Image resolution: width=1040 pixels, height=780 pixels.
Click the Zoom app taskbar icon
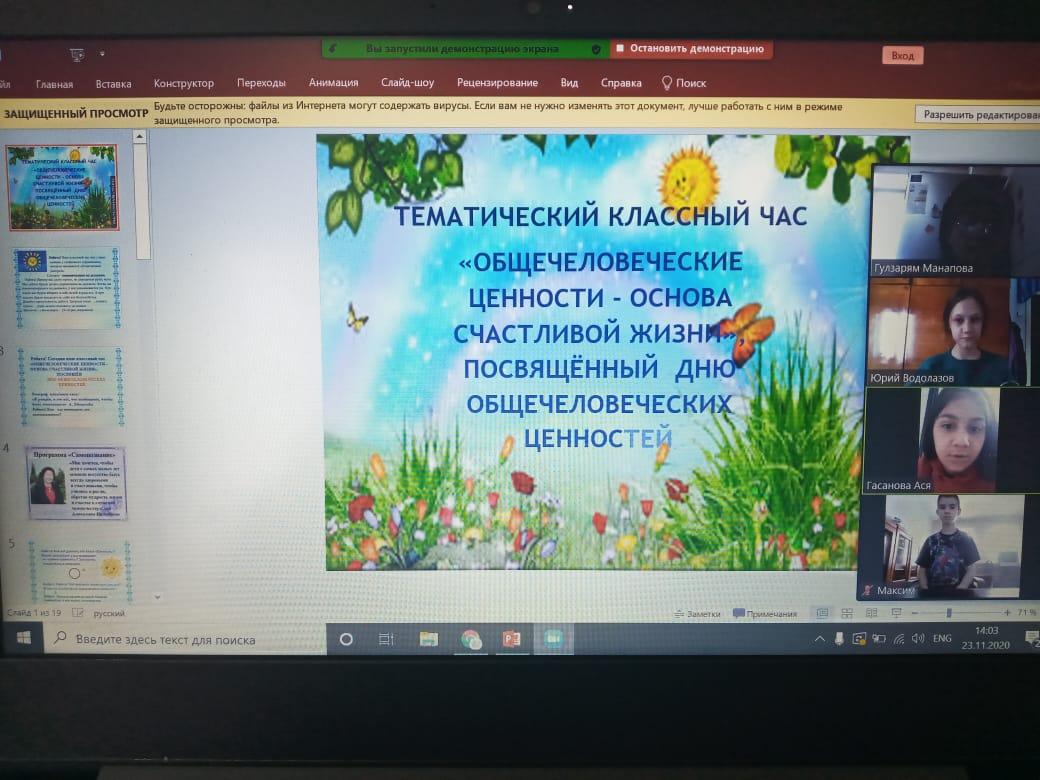coord(550,639)
